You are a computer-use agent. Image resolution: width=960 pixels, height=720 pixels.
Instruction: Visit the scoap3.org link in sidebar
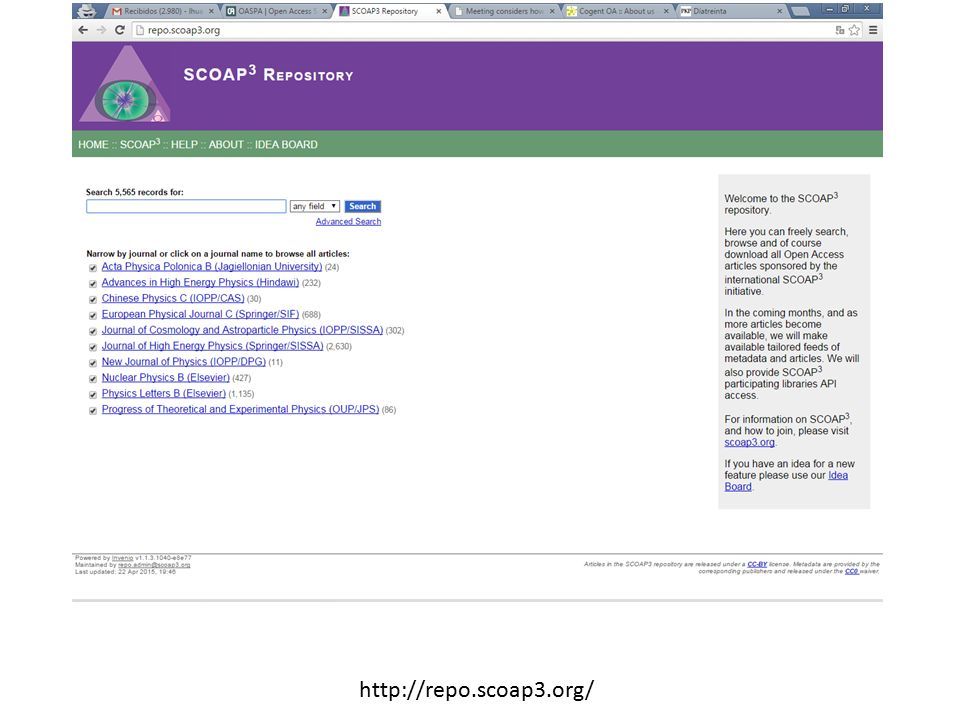coord(749,442)
